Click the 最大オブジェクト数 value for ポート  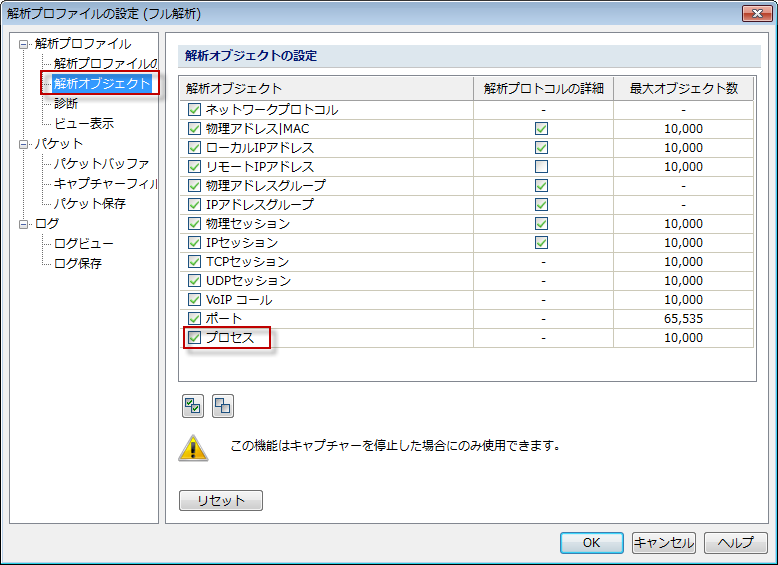tap(683, 319)
